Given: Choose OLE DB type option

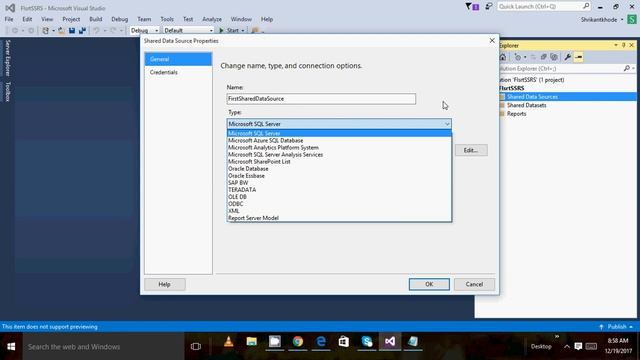Looking at the screenshot, I should pyautogui.click(x=339, y=197).
